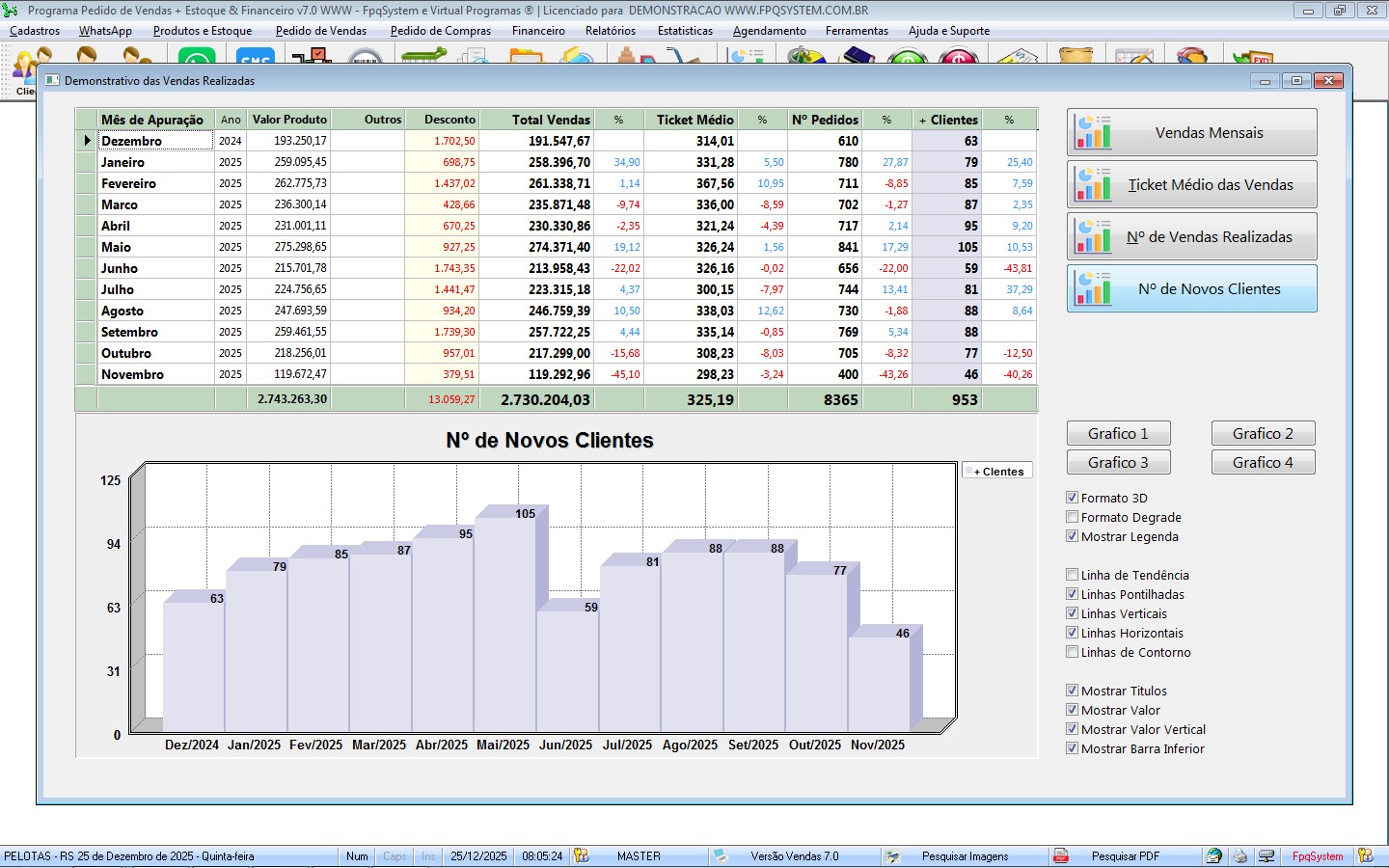Click the image search icon beside Pesquisar Imagens
This screenshot has width=1389, height=868.
coord(893,856)
